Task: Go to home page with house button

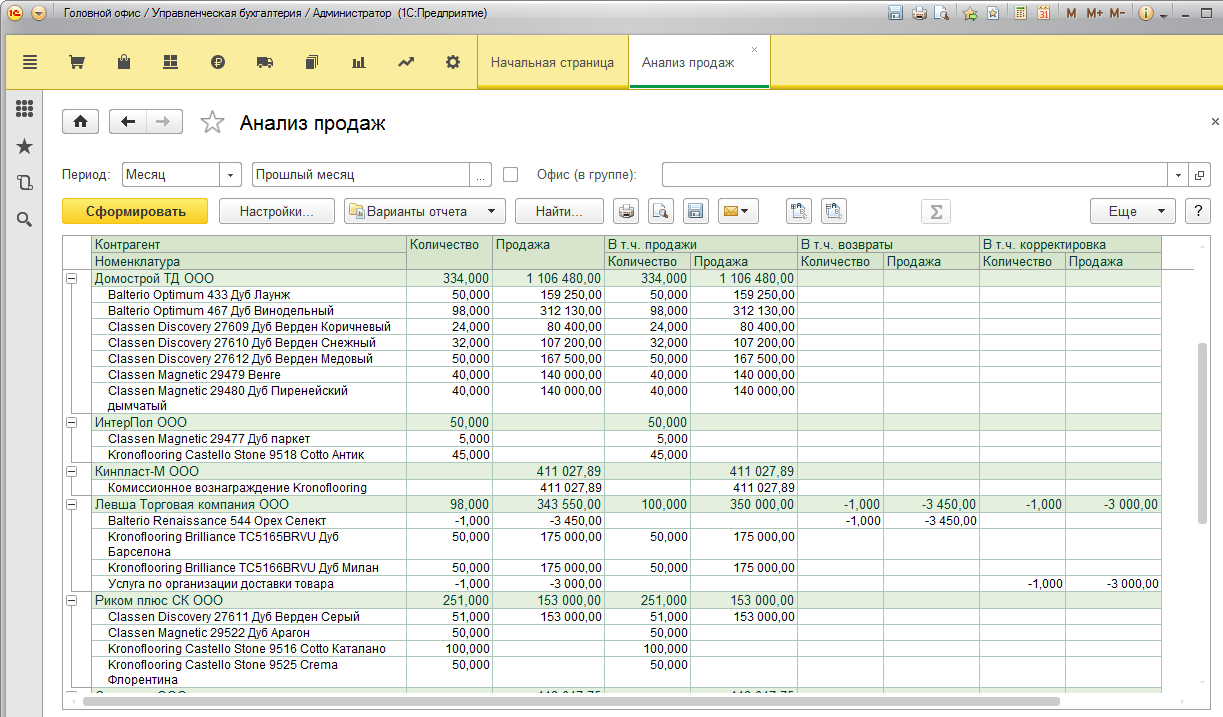Action: coord(80,122)
